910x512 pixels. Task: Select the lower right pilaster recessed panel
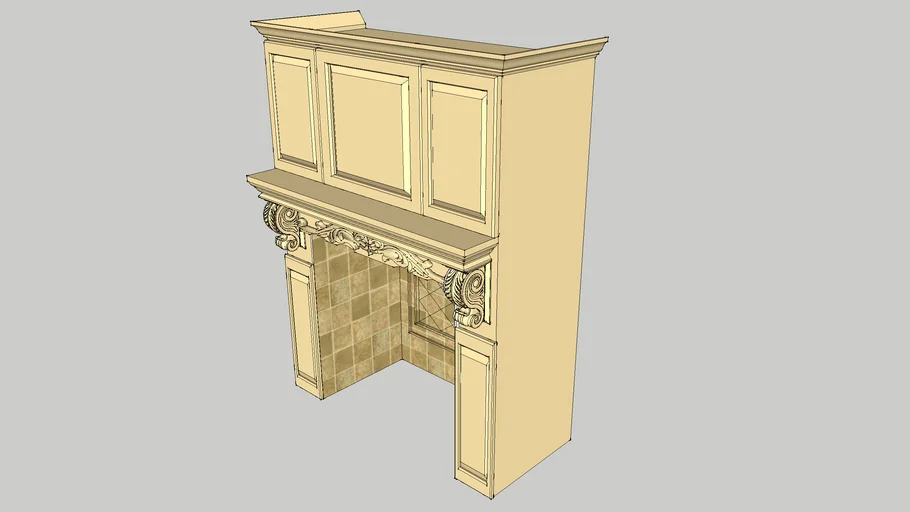click(474, 410)
